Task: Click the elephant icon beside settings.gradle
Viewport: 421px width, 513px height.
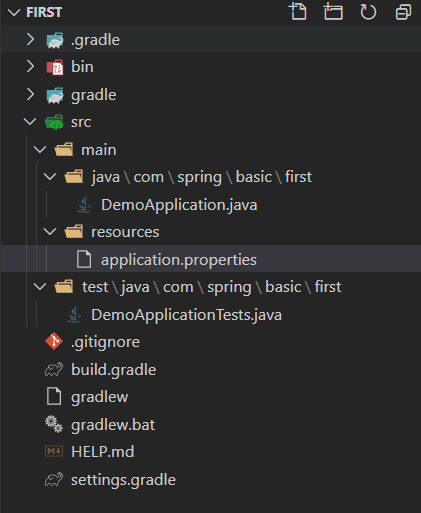Action: pos(54,479)
